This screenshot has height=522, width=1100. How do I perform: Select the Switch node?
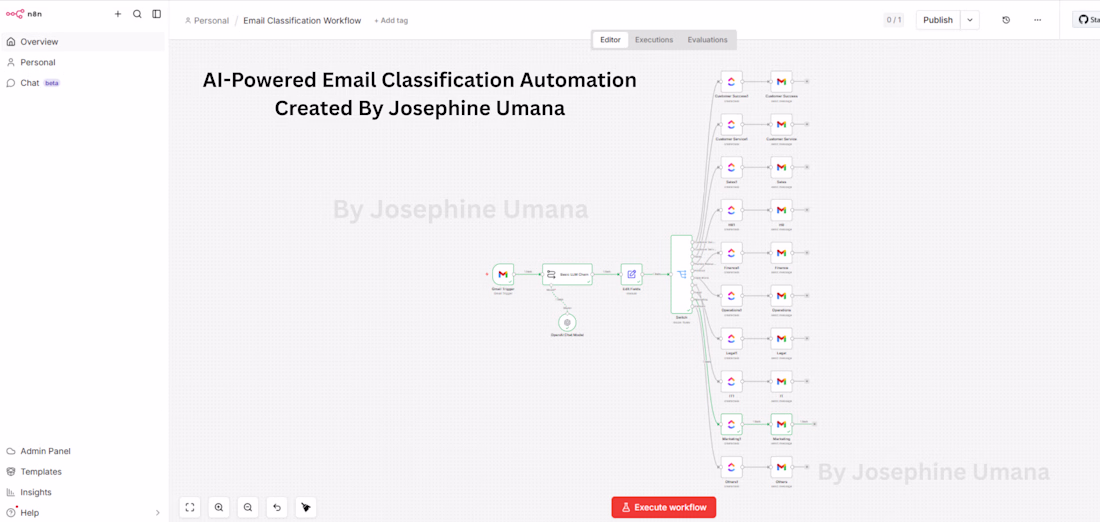[x=681, y=274]
